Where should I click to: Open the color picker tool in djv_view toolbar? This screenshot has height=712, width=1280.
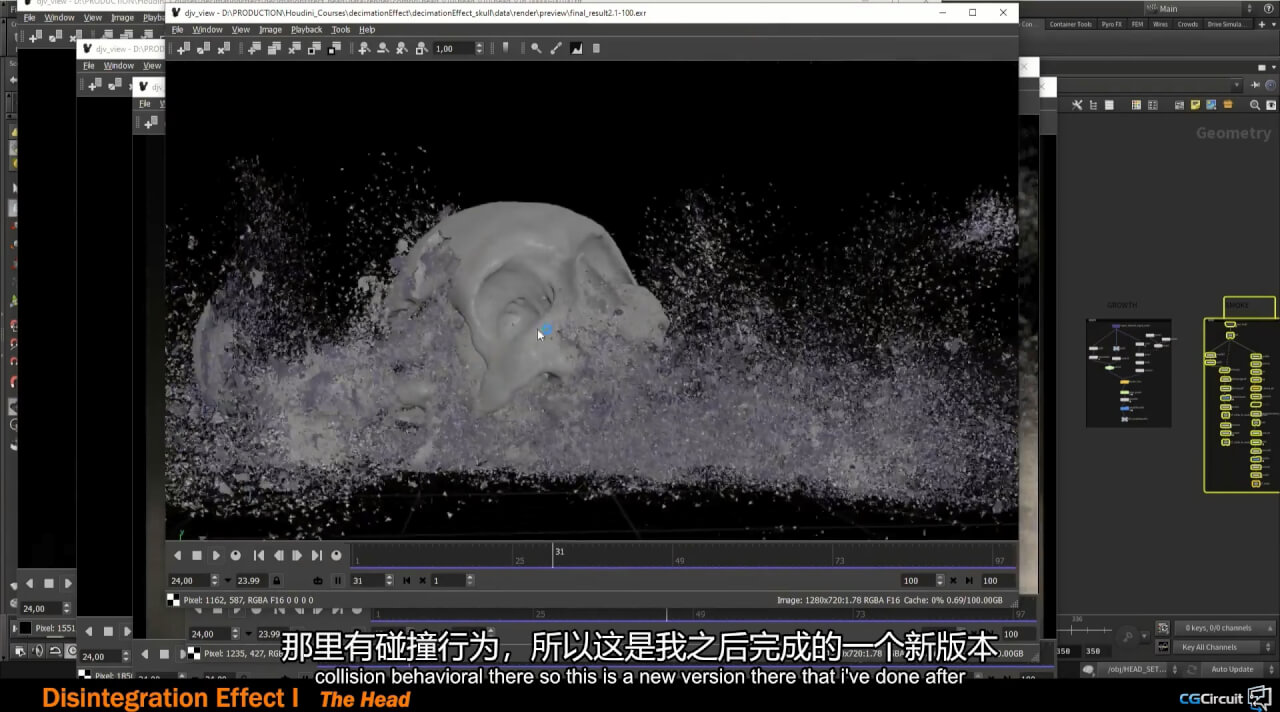pos(556,48)
